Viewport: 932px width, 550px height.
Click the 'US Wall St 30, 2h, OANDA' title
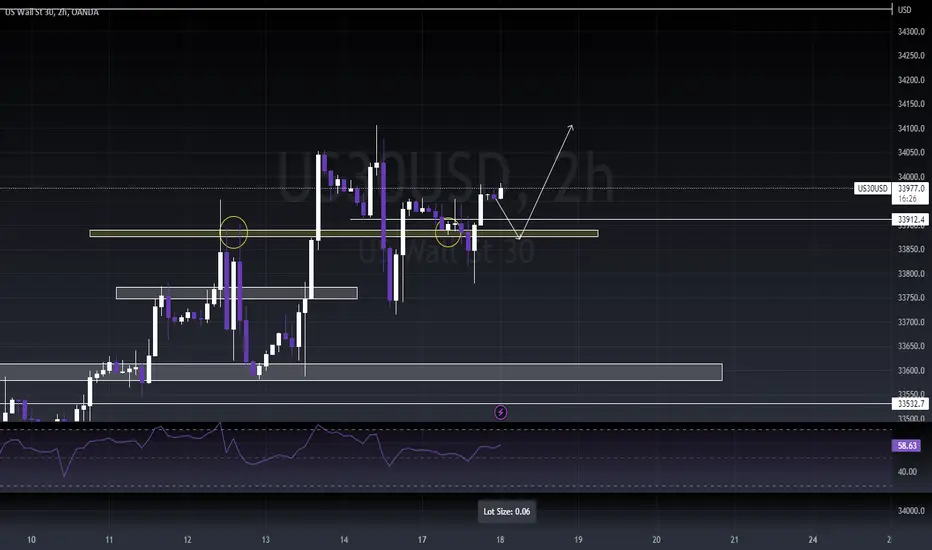coord(52,12)
